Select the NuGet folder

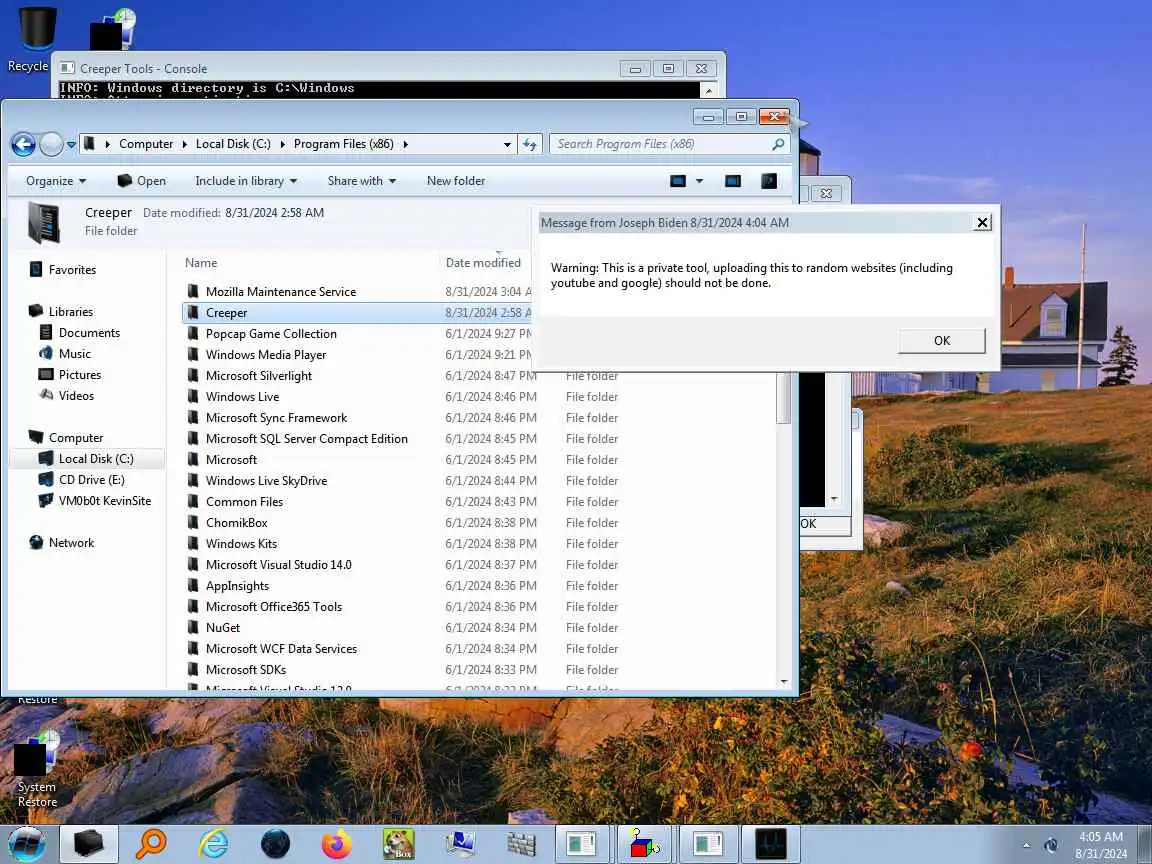tap(223, 628)
